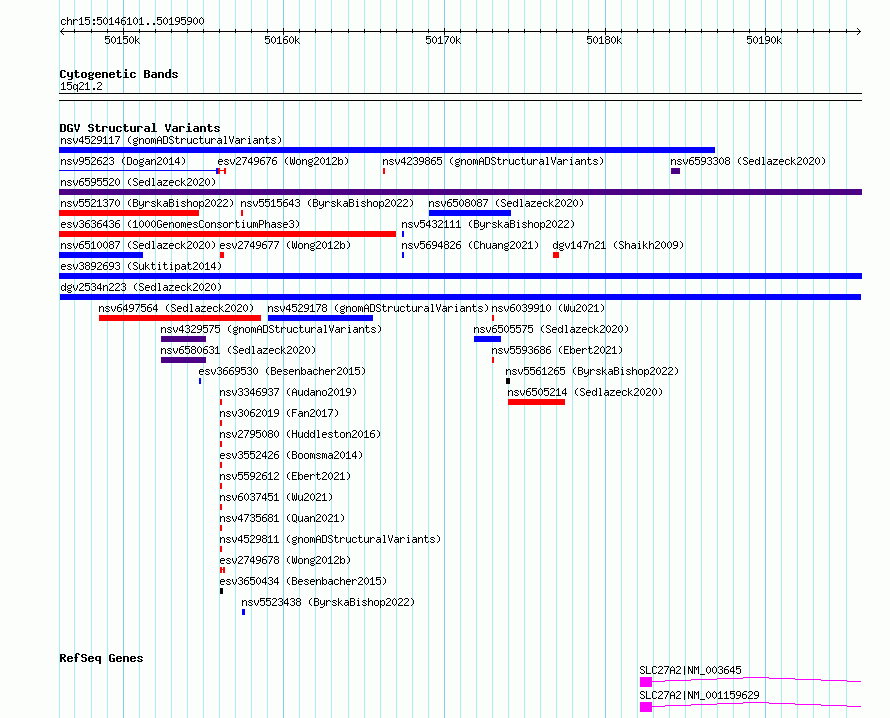This screenshot has height=718, width=890.
Task: Click the RefSeq Genes track heading
Action: (x=101, y=658)
